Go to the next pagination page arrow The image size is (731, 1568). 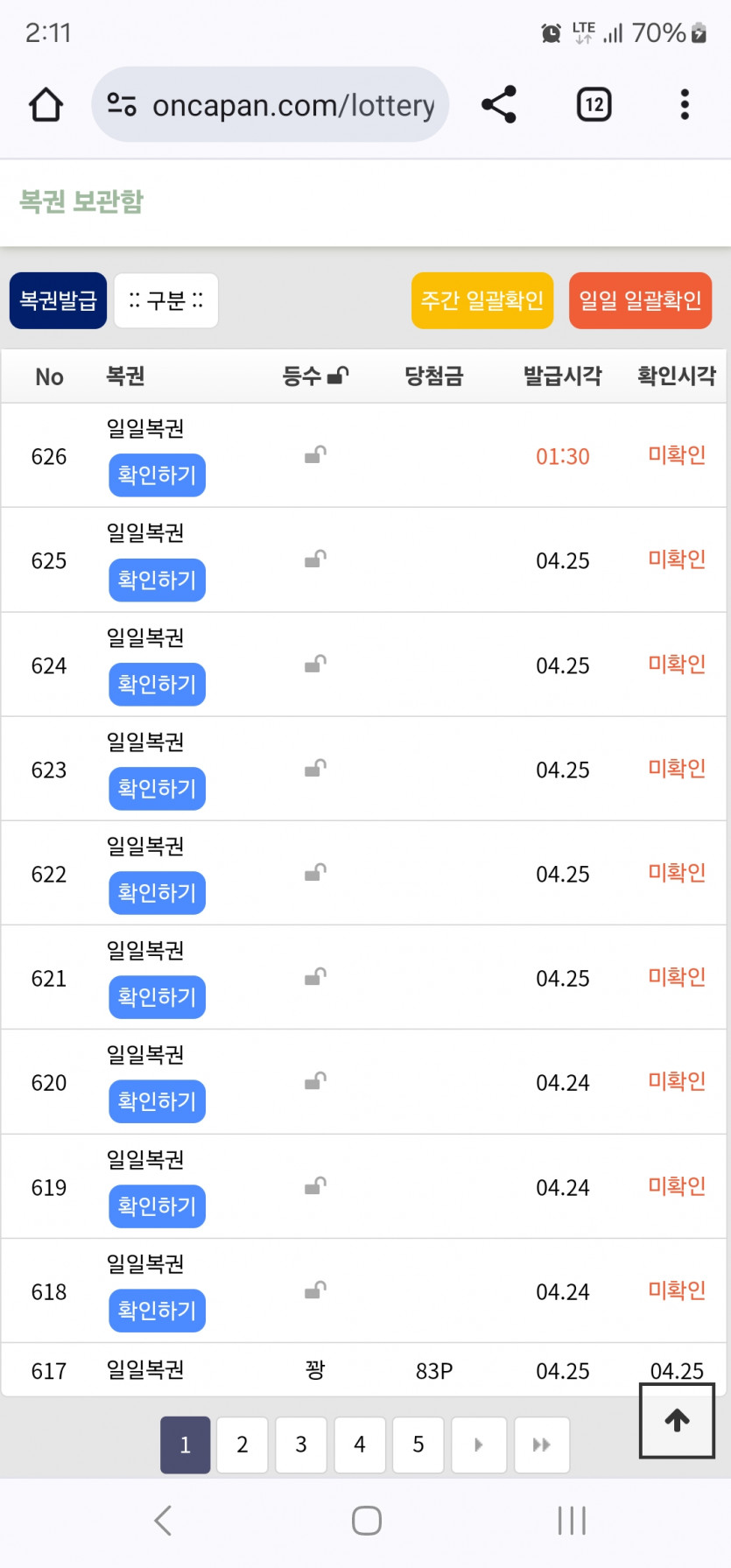[478, 1445]
